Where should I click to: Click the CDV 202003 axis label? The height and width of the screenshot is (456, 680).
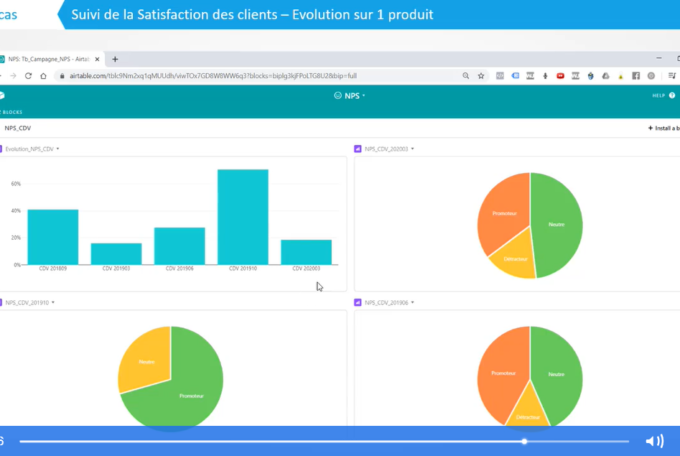pyautogui.click(x=306, y=269)
